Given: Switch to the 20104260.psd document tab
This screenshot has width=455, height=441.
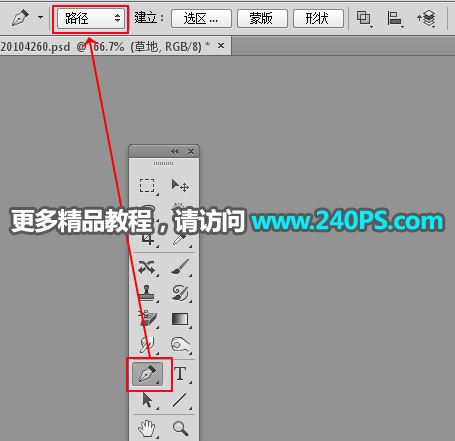Looking at the screenshot, I should click(x=105, y=47).
